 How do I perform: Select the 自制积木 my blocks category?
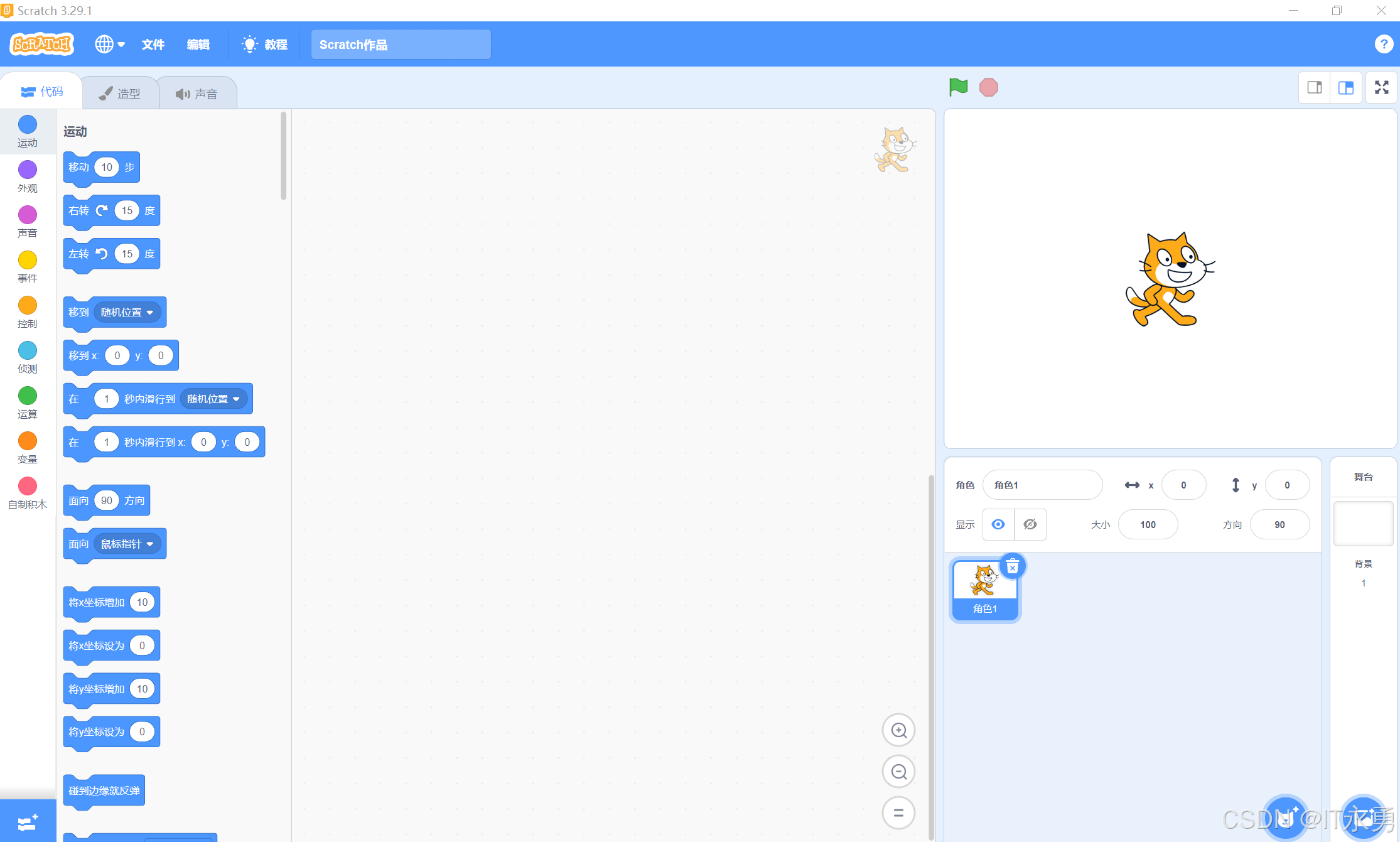pos(28,493)
